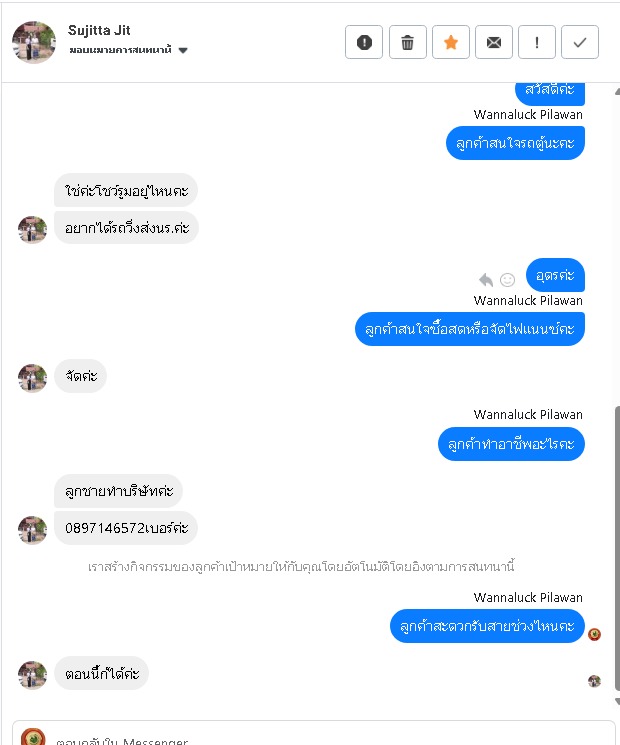The height and width of the screenshot is (745, 620).
Task: Toggle the orange star follow-up icon
Action: 450,42
